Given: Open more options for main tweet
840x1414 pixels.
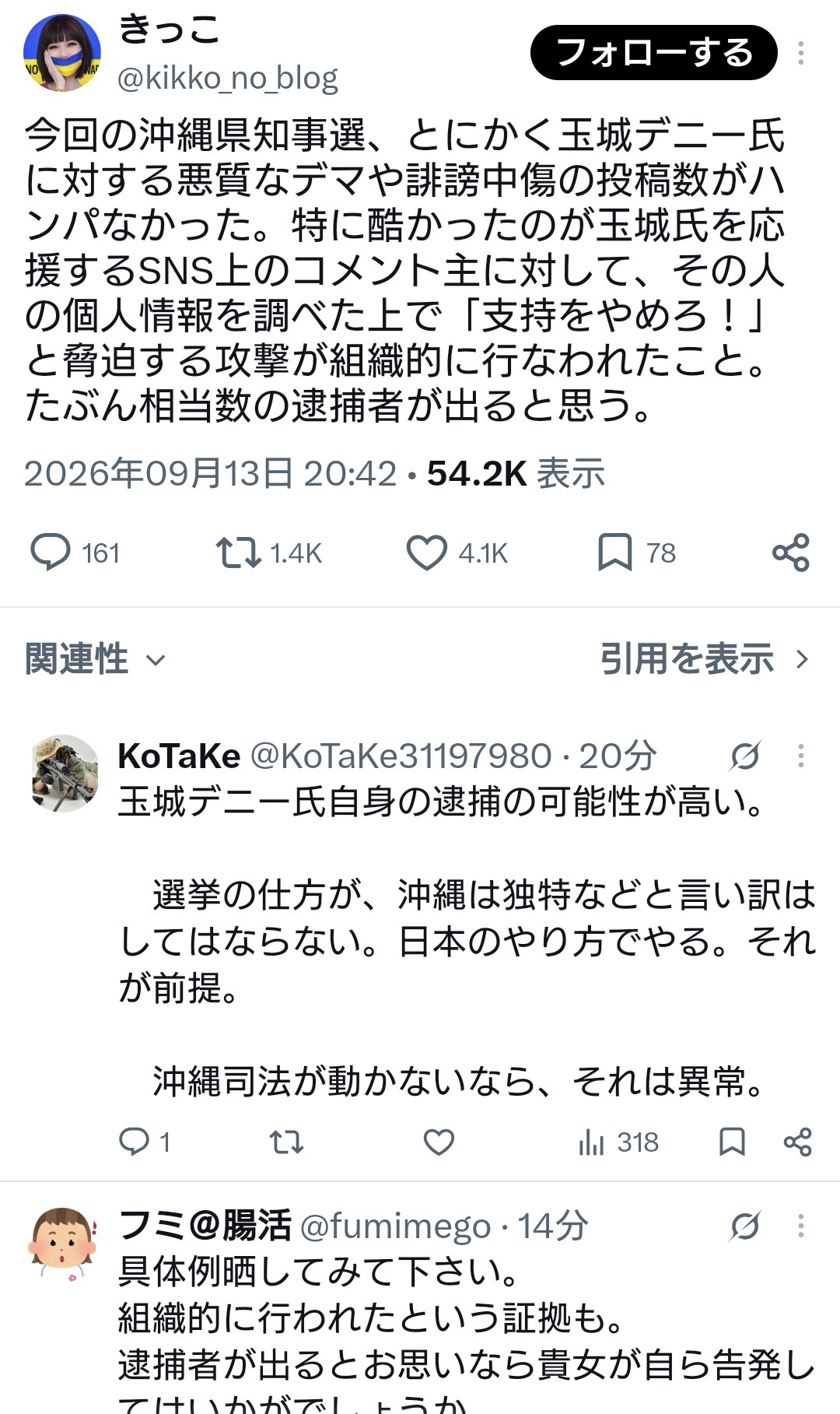Looking at the screenshot, I should pos(801,53).
